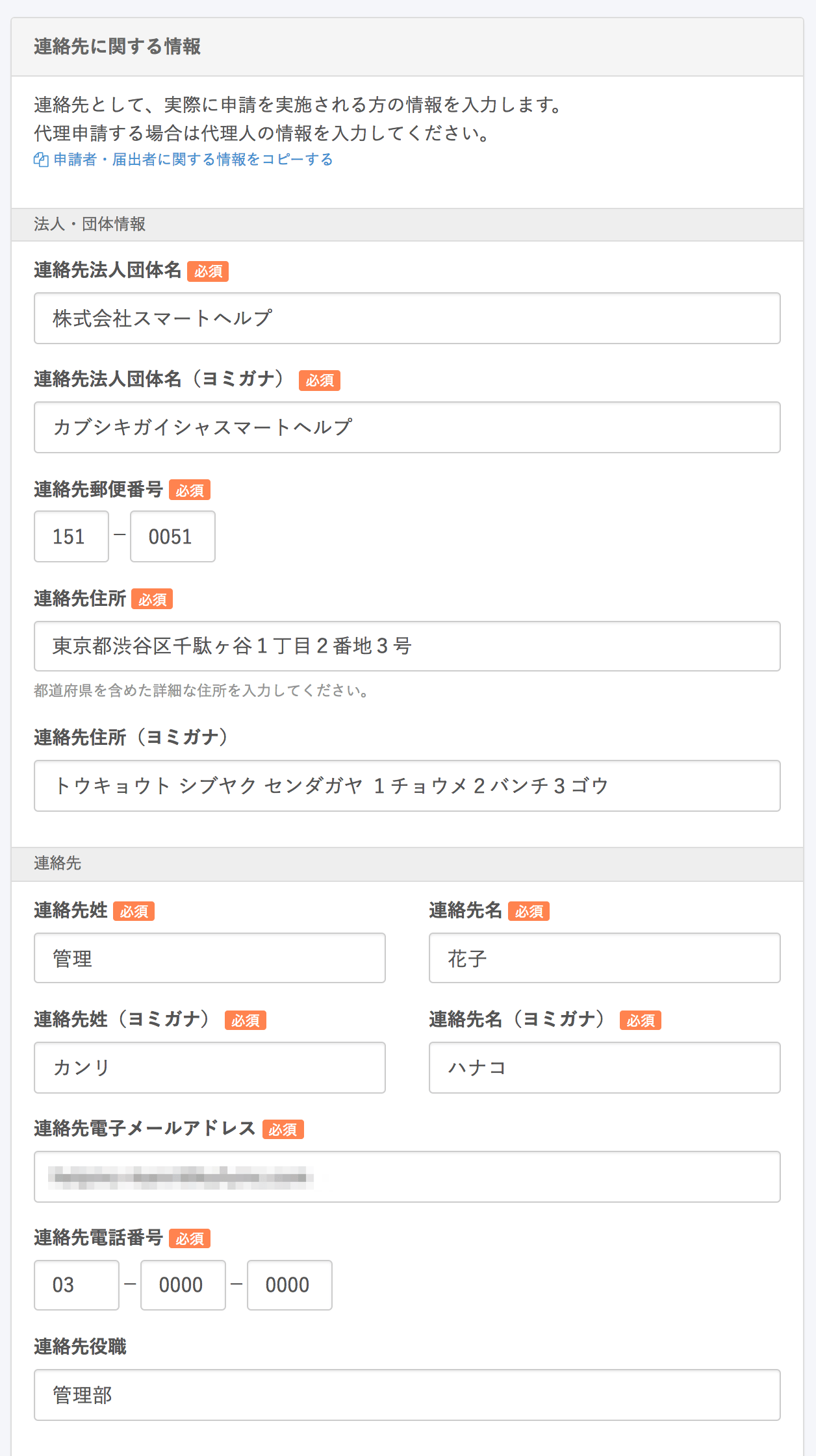Select the 連絡先住所 address field
This screenshot has height=1456, width=816.
point(407,646)
